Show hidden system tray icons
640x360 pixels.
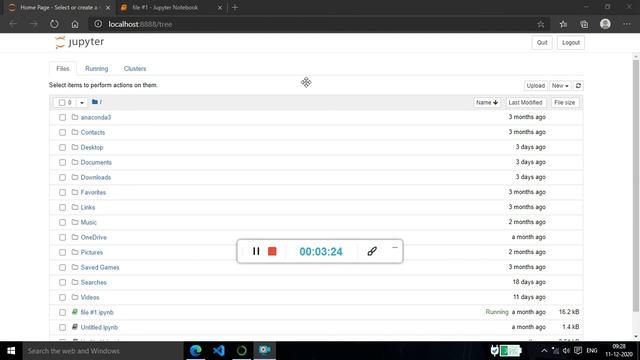(544, 351)
